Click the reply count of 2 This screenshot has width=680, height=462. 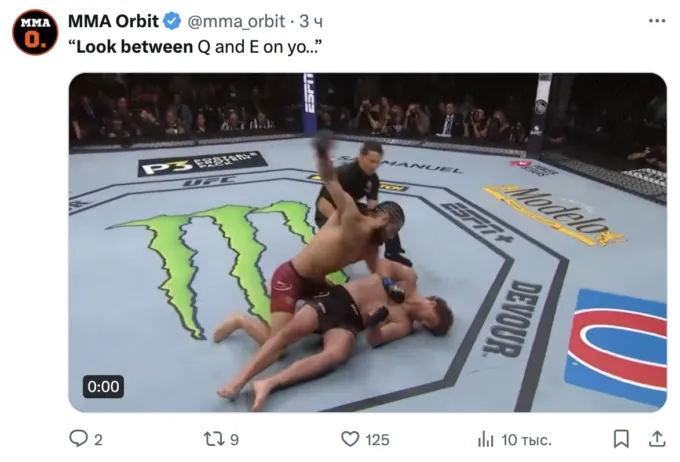(98, 440)
